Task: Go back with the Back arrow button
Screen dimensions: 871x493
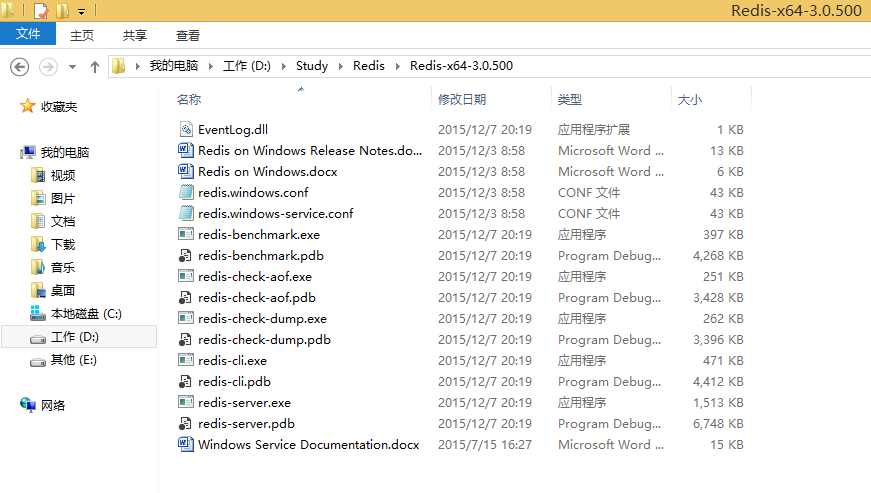Action: coord(19,67)
